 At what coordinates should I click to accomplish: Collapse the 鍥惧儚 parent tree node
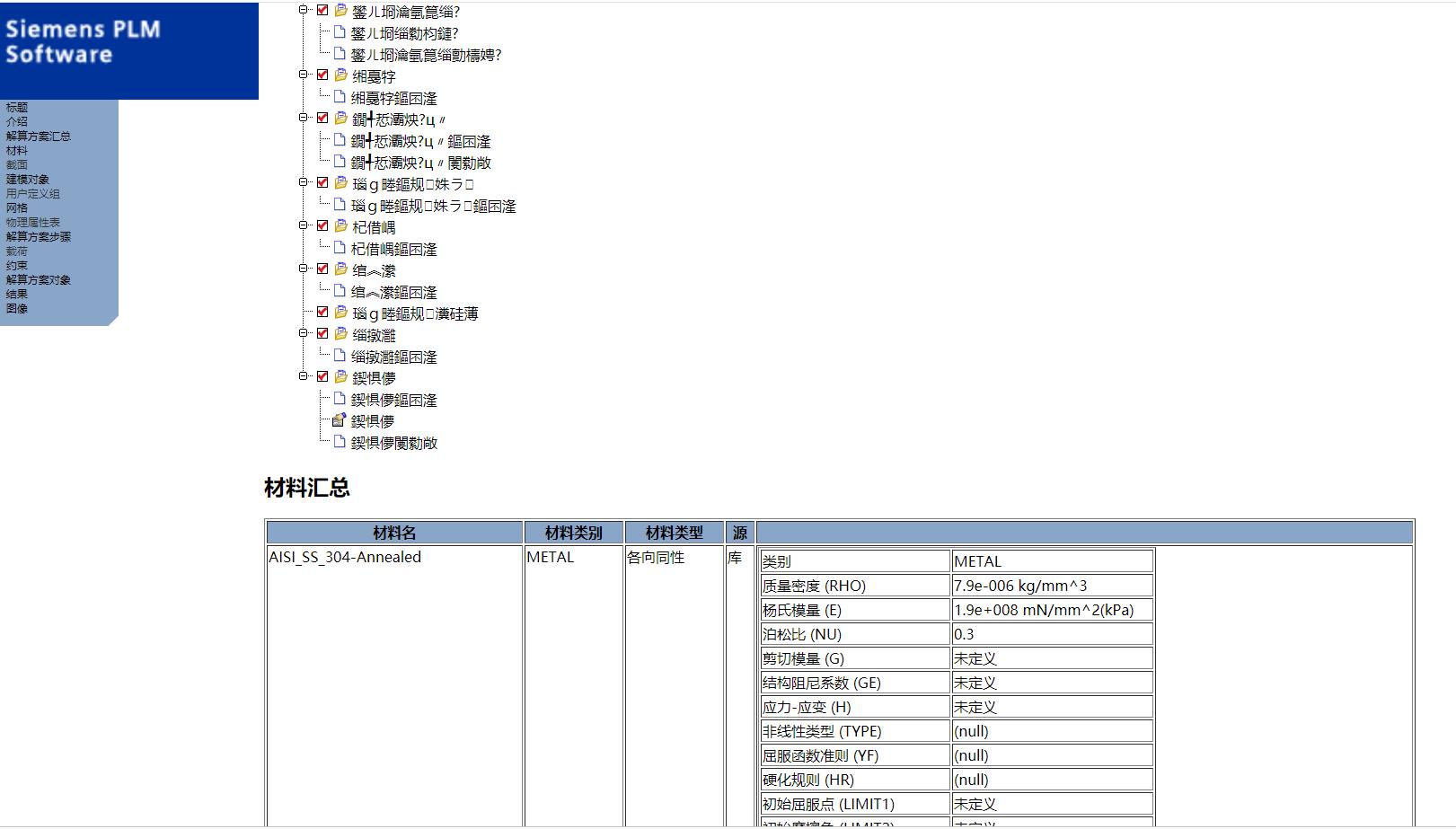[304, 376]
